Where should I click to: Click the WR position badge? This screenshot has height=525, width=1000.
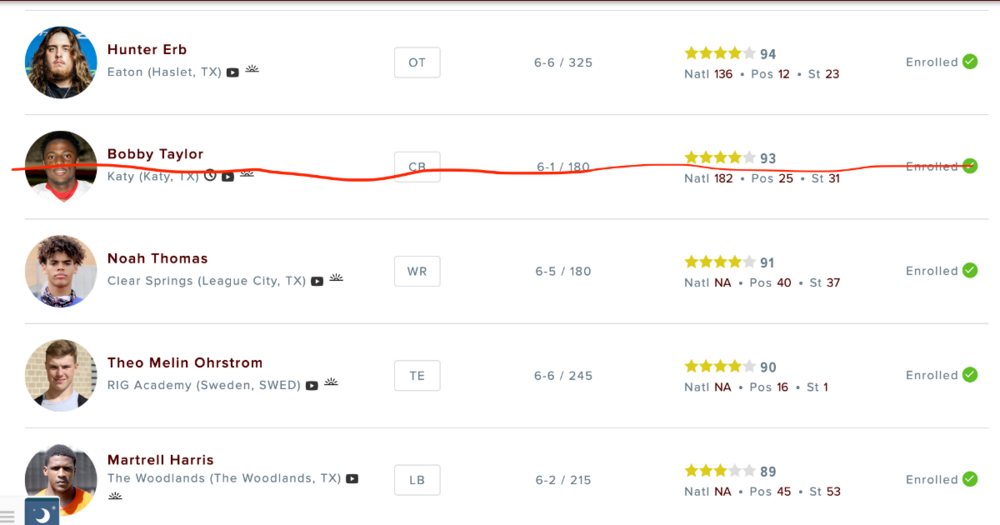(x=417, y=271)
